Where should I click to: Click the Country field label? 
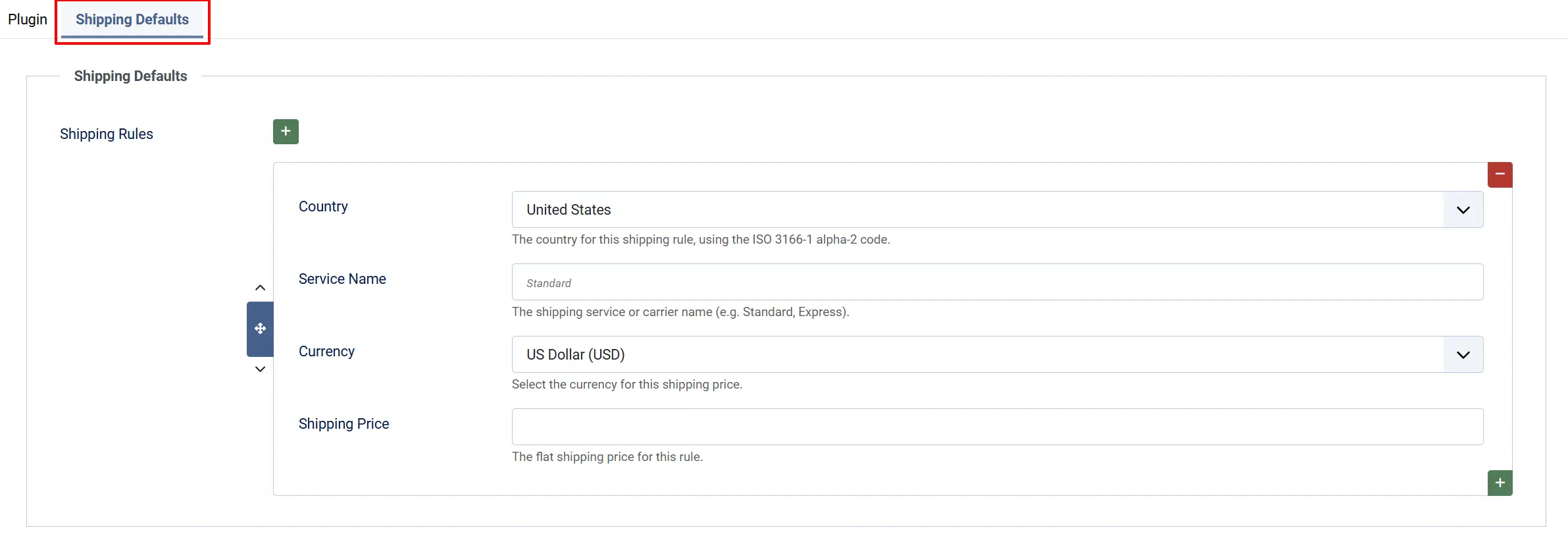point(323,206)
